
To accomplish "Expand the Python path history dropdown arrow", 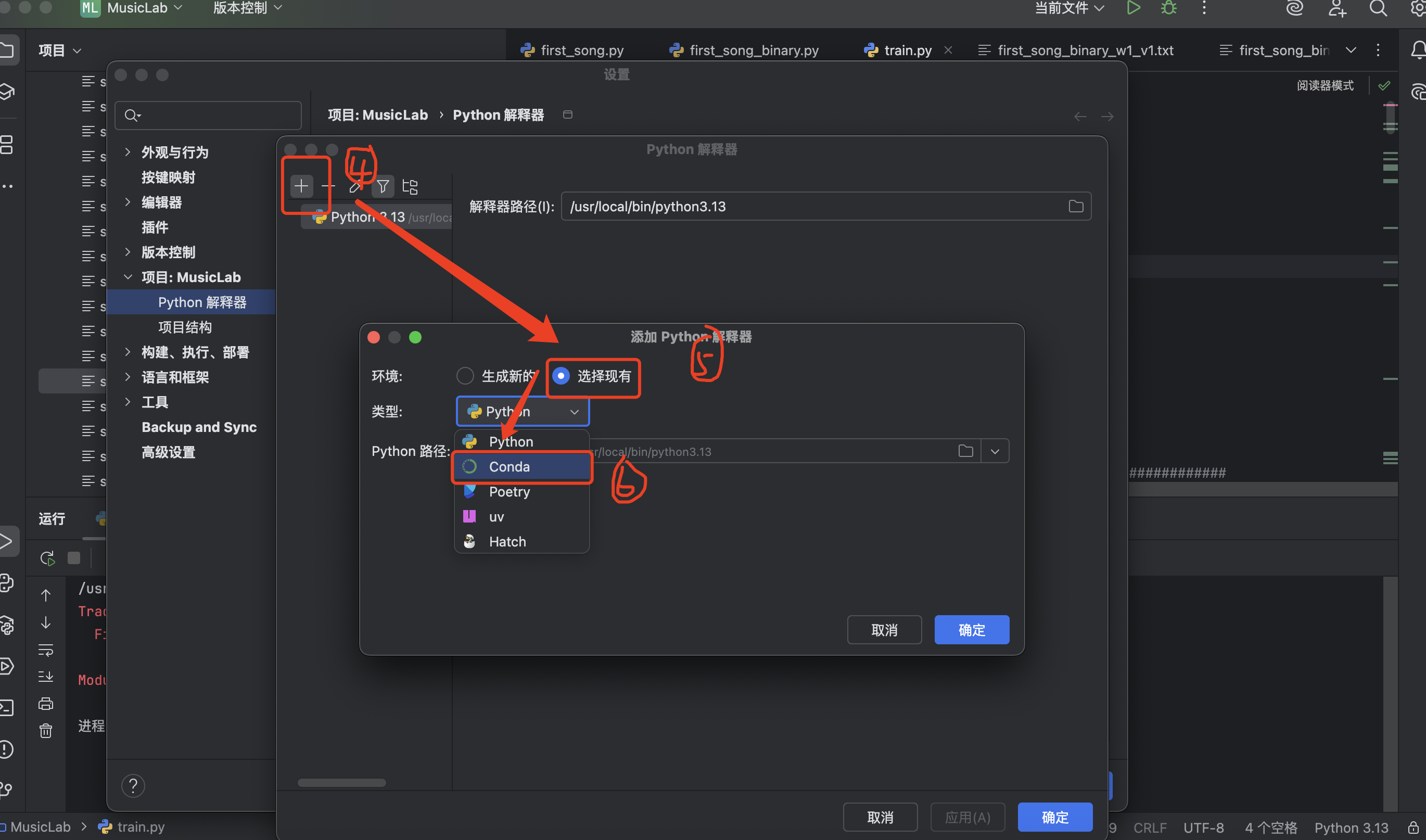I will [995, 451].
